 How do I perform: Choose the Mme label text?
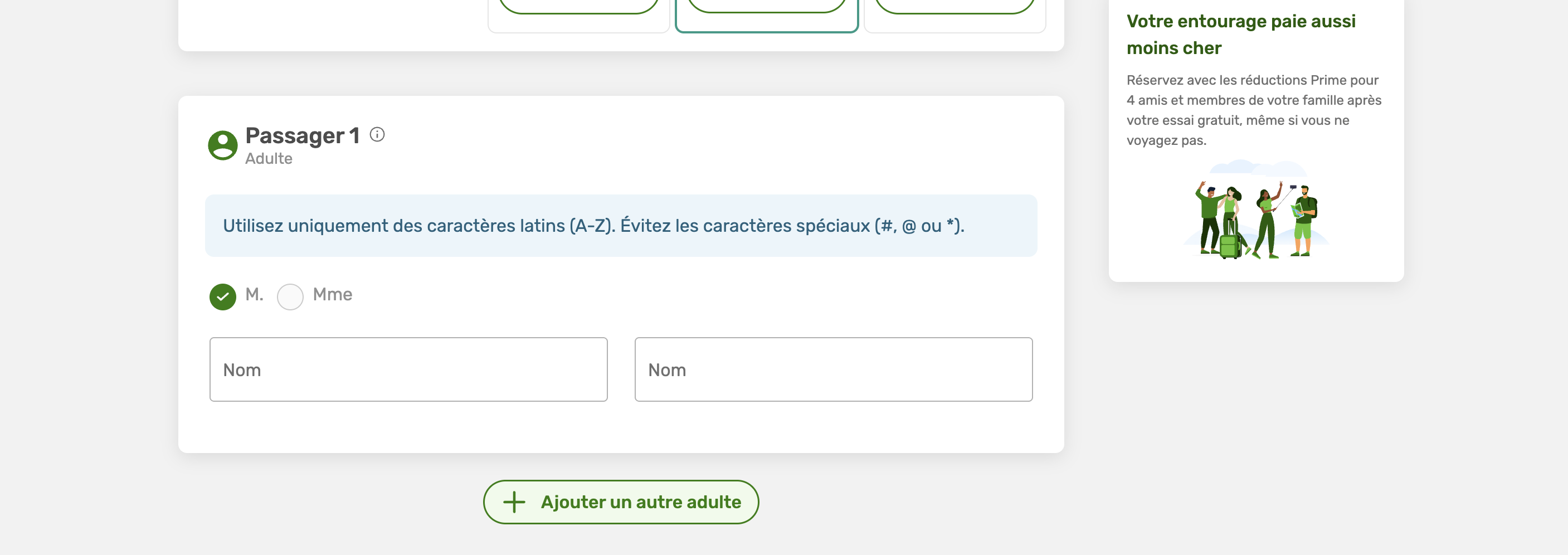coord(332,295)
